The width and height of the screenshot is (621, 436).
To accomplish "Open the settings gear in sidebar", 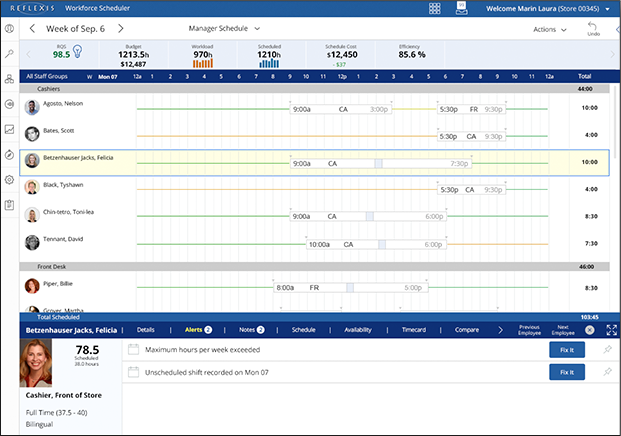I will [x=9, y=180].
